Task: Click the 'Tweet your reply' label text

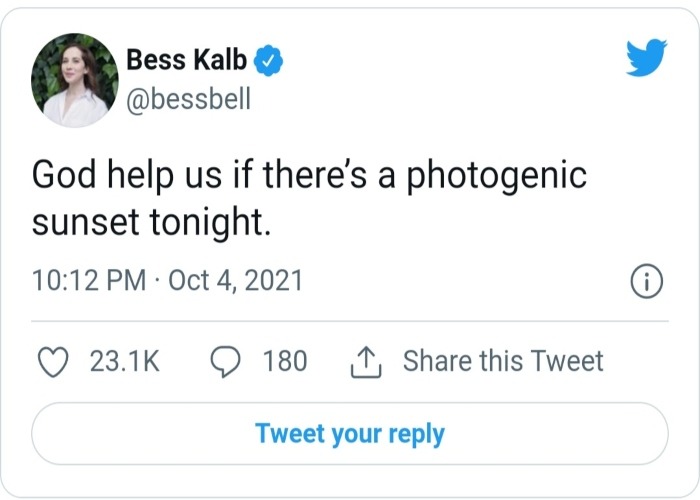Action: [x=350, y=435]
